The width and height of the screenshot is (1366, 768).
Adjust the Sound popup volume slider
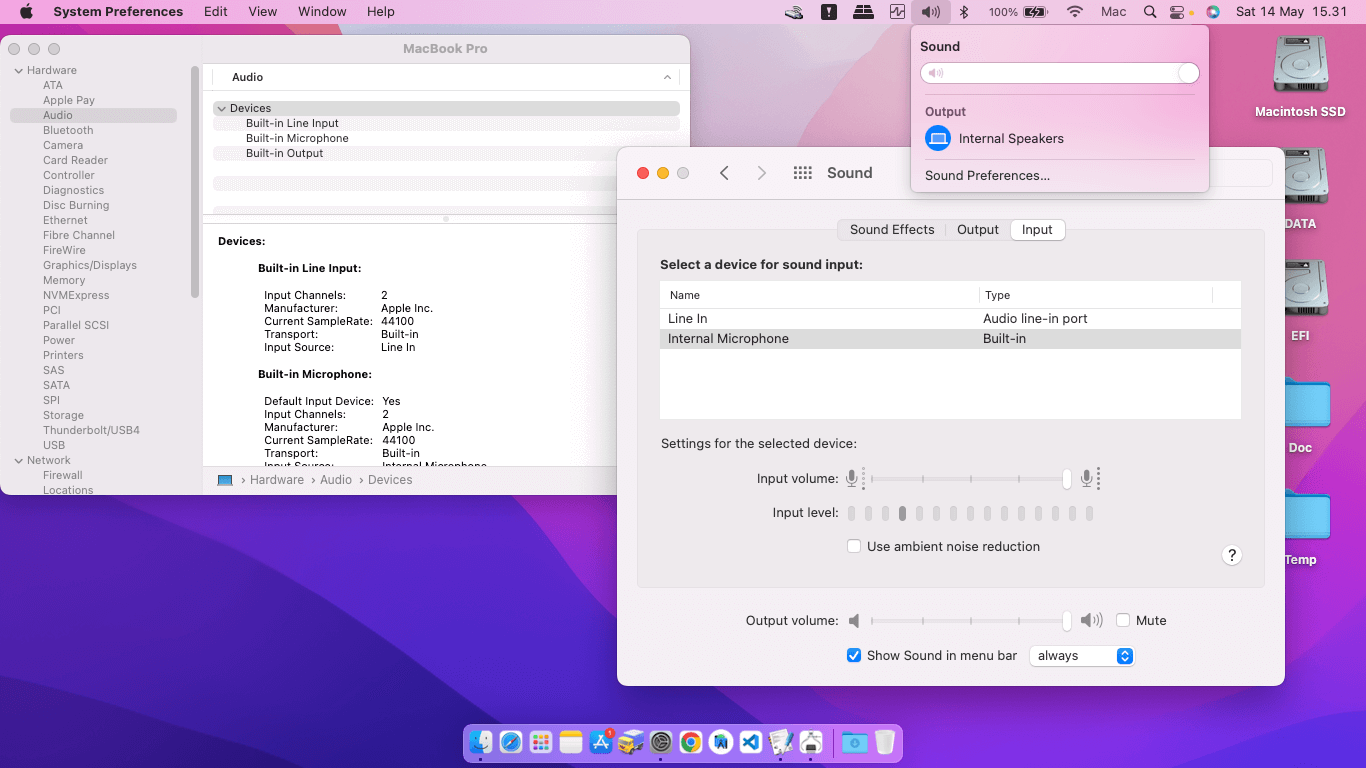click(x=1060, y=73)
